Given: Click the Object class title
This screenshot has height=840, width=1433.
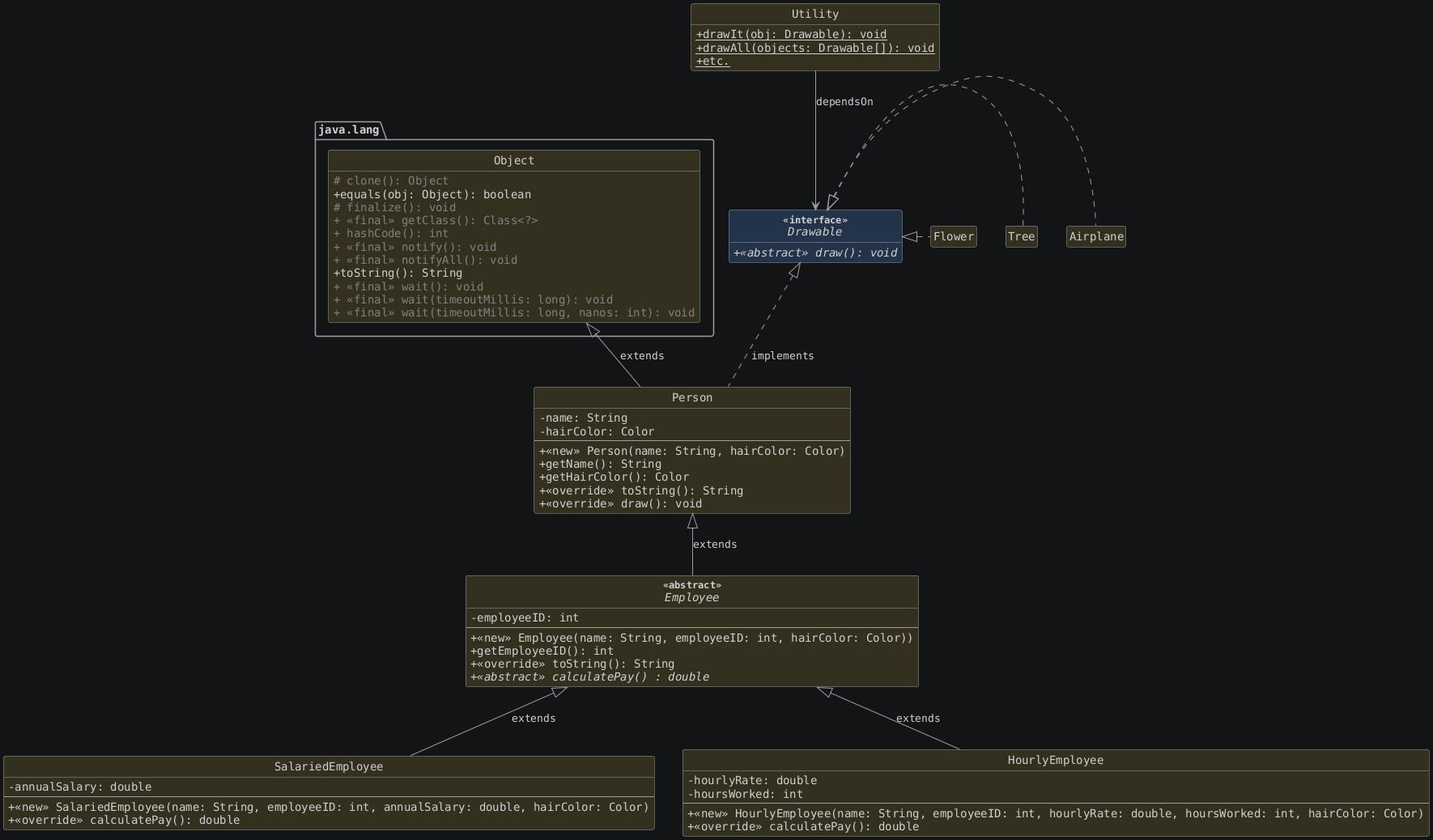Looking at the screenshot, I should coord(514,161).
